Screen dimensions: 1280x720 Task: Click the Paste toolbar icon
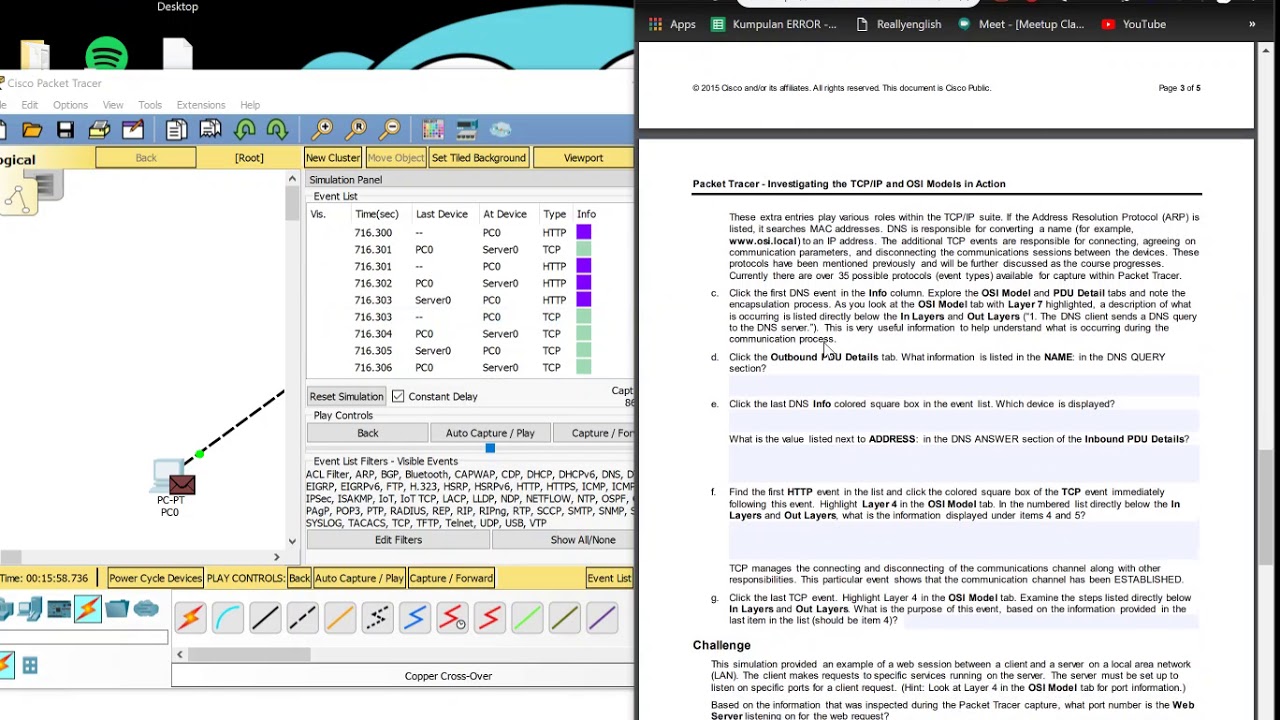coord(210,130)
